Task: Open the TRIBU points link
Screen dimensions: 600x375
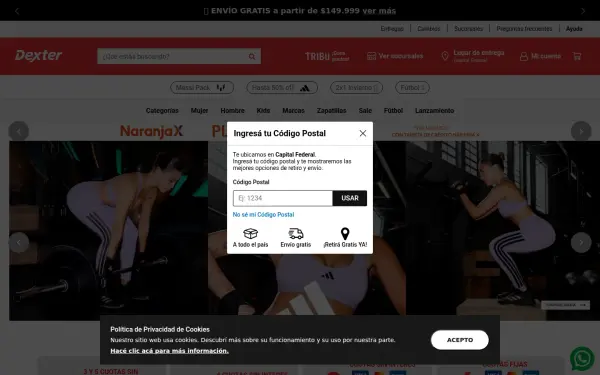Action: tap(327, 56)
